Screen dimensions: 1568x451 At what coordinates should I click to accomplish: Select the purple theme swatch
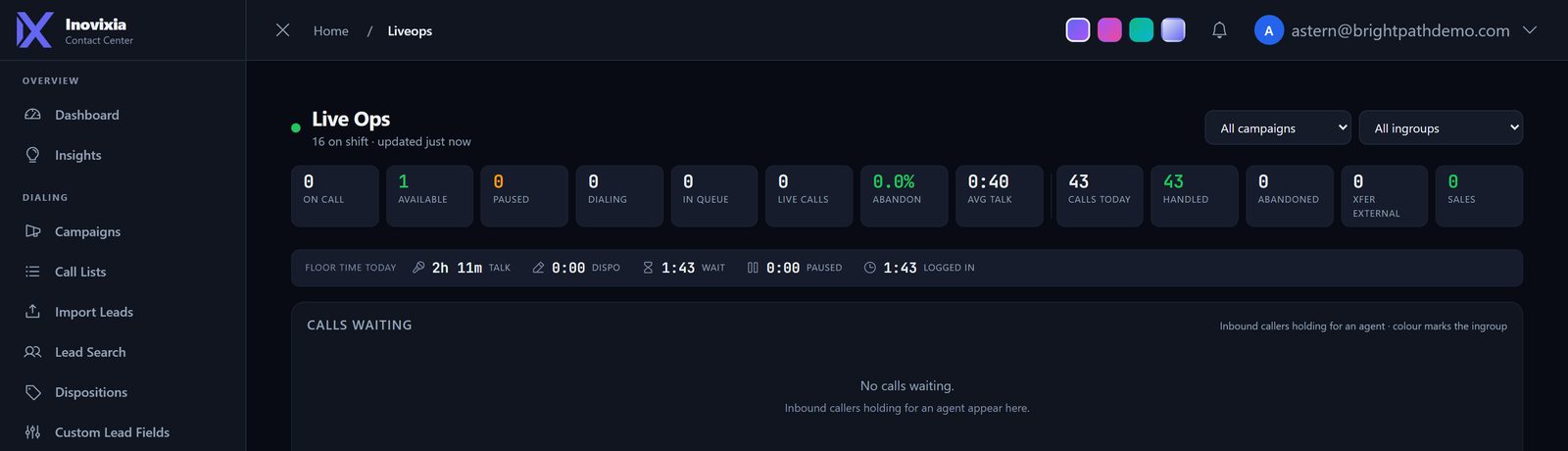pyautogui.click(x=1078, y=30)
